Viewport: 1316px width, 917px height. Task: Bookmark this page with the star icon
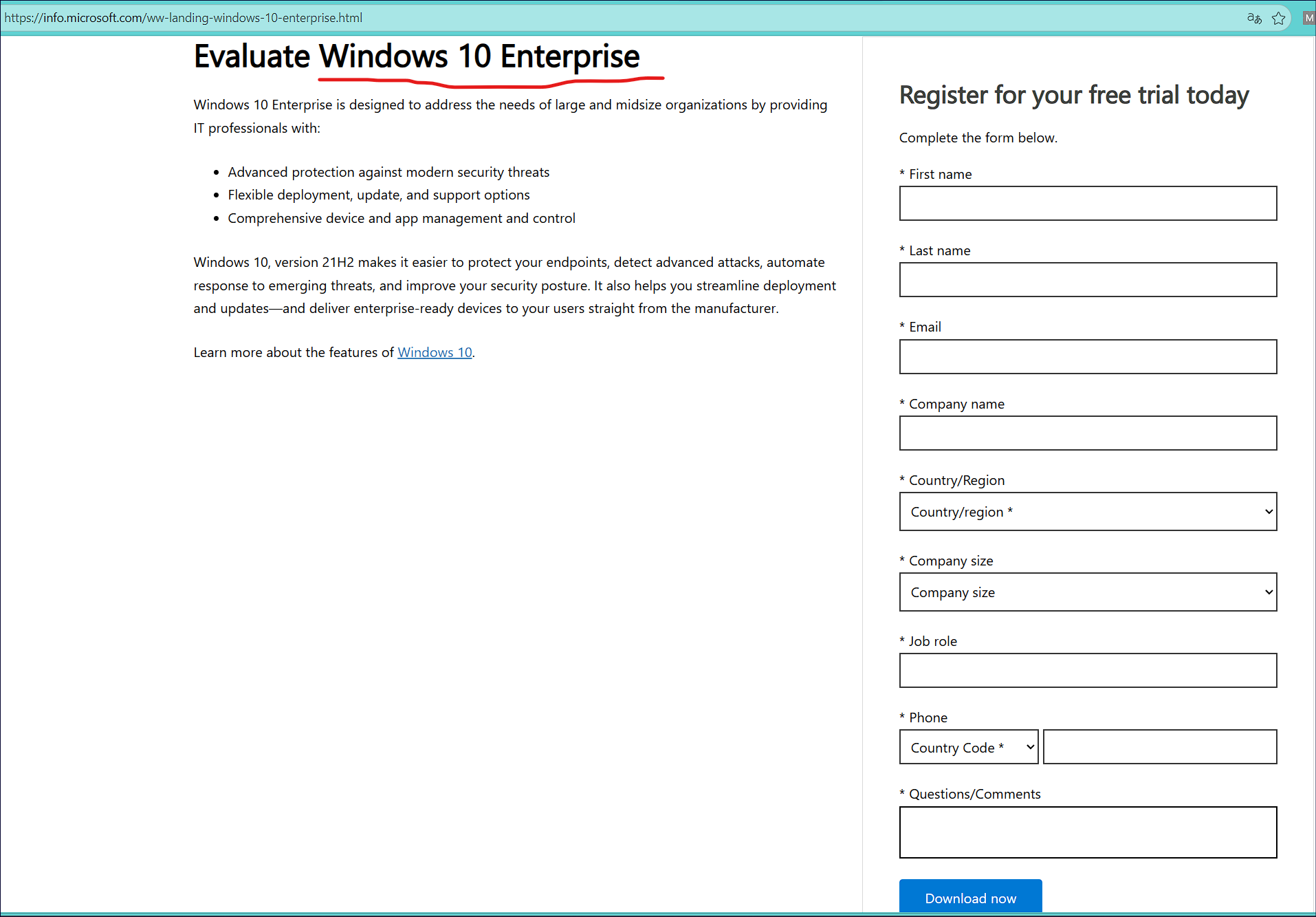(1279, 19)
